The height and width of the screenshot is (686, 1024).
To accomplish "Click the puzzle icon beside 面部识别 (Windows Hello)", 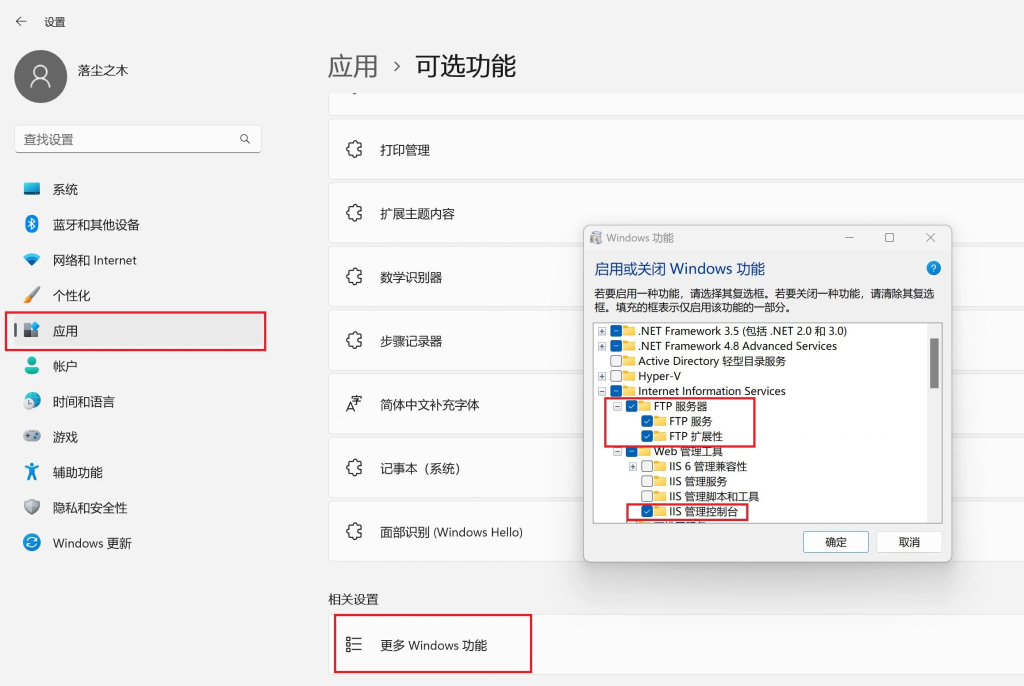I will 354,532.
